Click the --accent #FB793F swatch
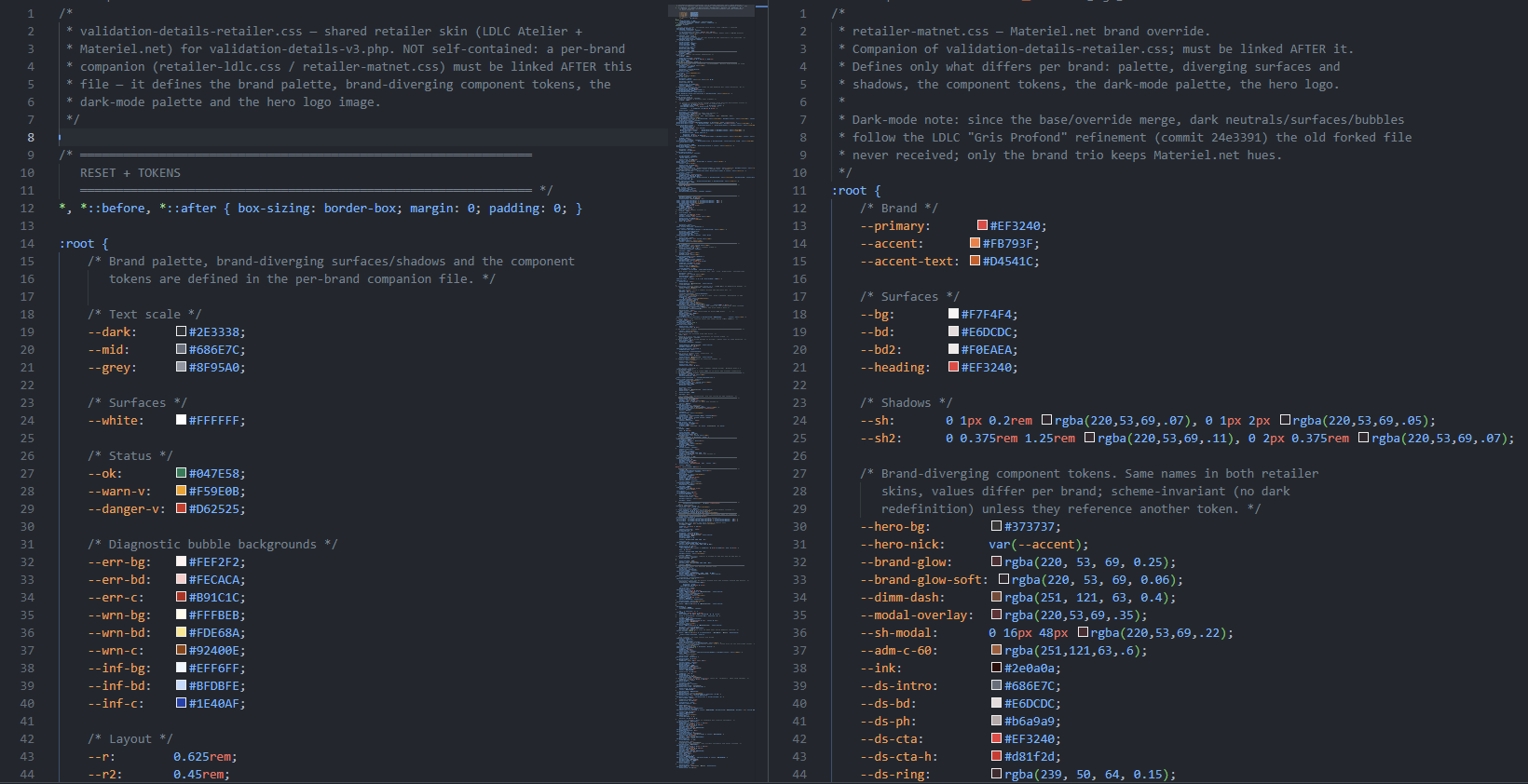1528x784 pixels. 975,243
